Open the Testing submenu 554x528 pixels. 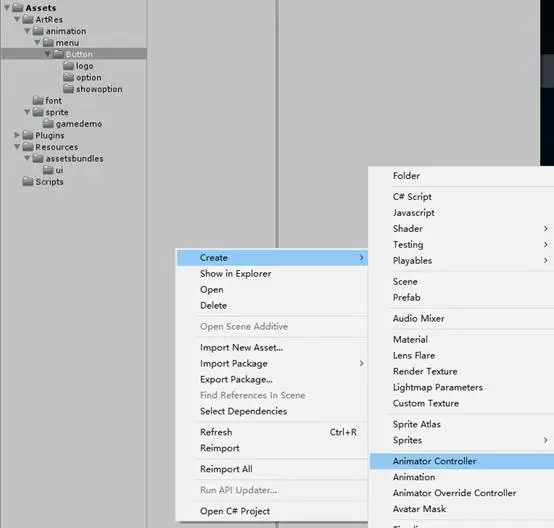click(462, 244)
